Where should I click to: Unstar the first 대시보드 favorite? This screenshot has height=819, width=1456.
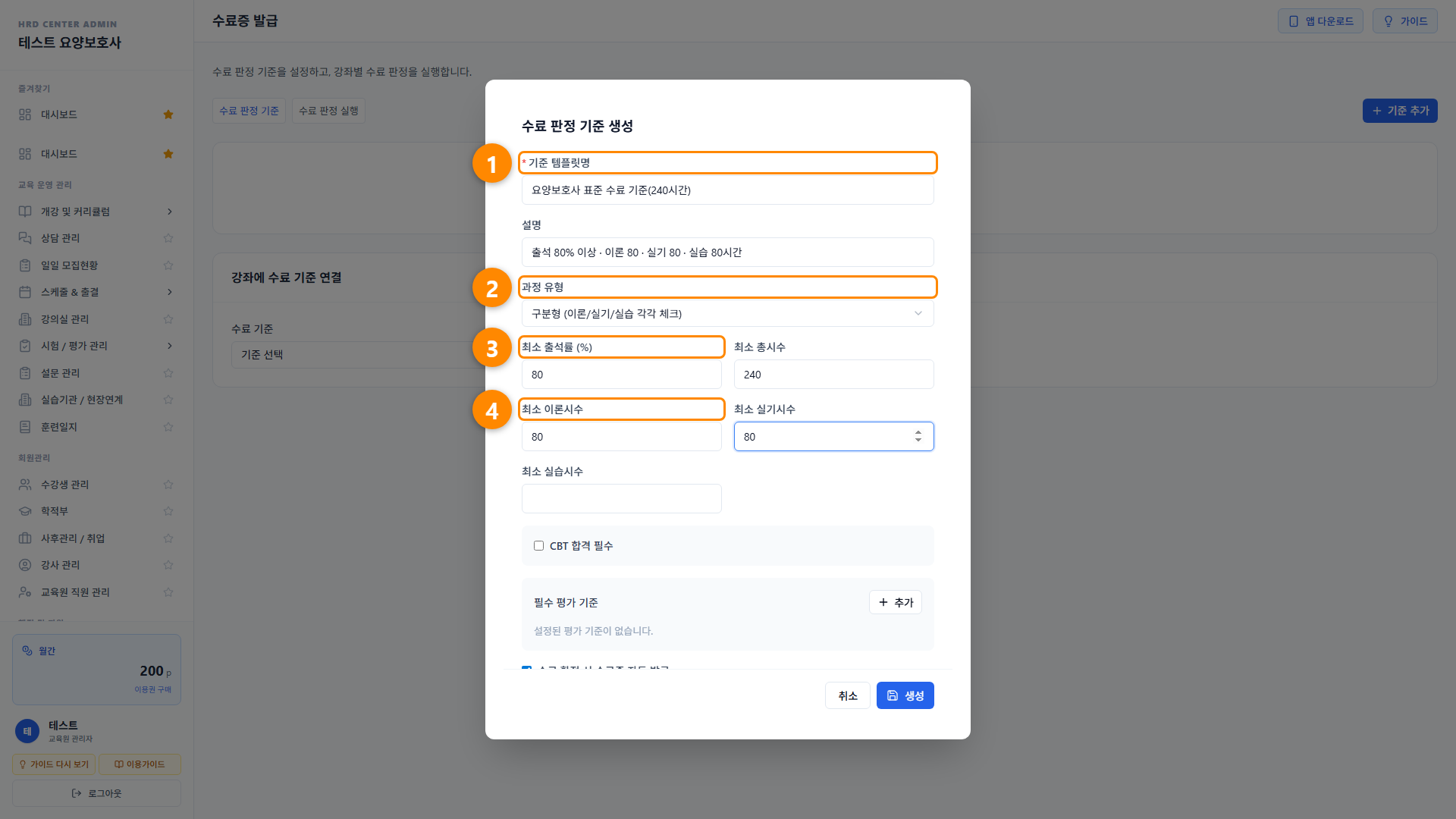(168, 115)
